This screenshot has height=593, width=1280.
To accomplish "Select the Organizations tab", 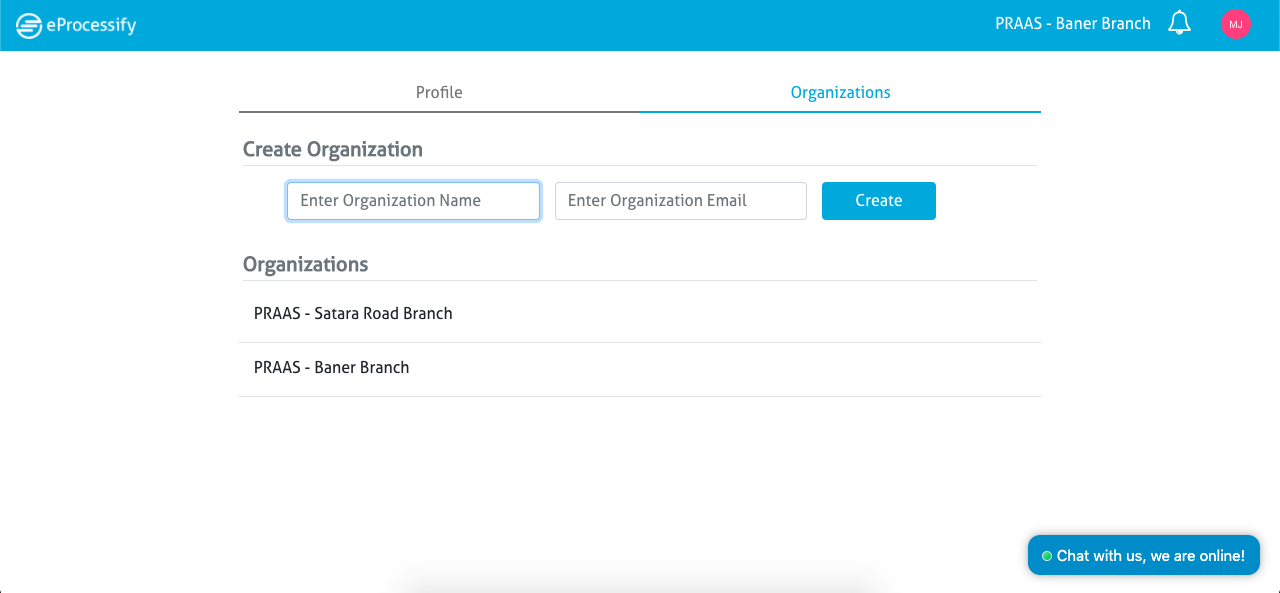I will click(x=840, y=92).
